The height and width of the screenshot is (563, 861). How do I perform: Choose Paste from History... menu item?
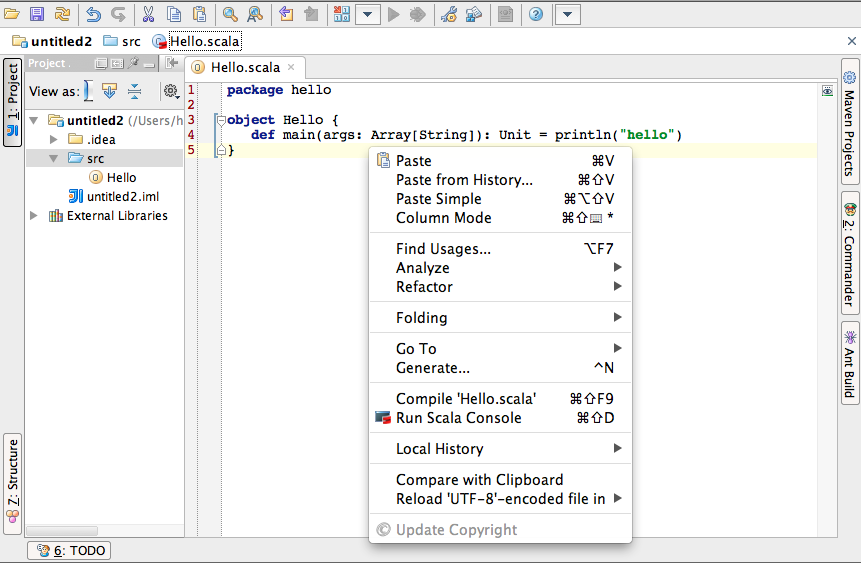click(500, 180)
